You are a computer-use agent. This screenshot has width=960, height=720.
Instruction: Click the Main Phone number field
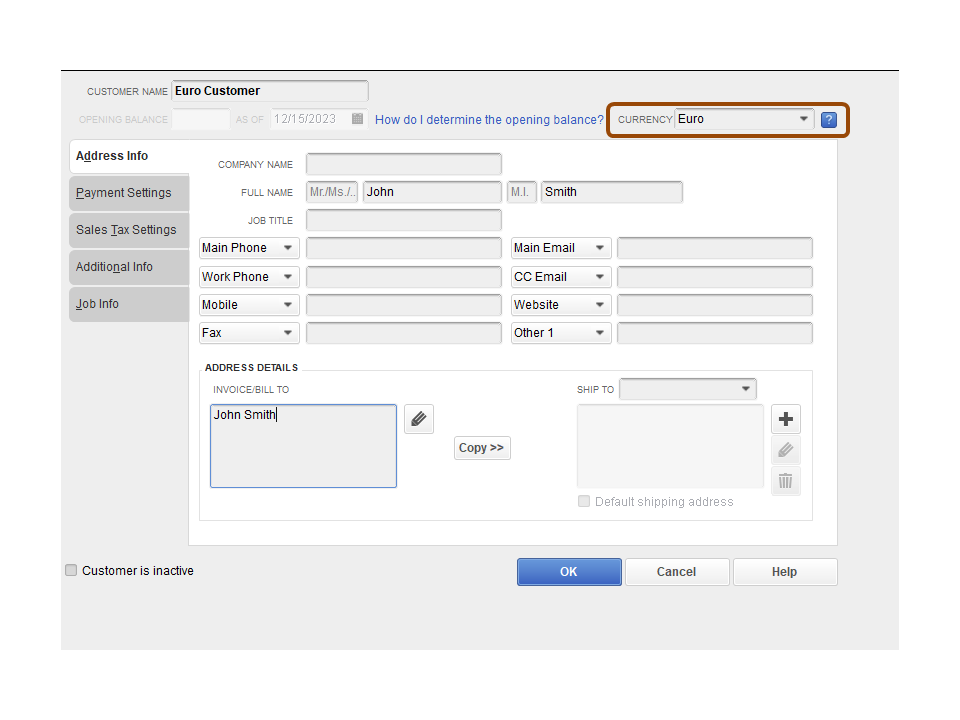pos(403,248)
